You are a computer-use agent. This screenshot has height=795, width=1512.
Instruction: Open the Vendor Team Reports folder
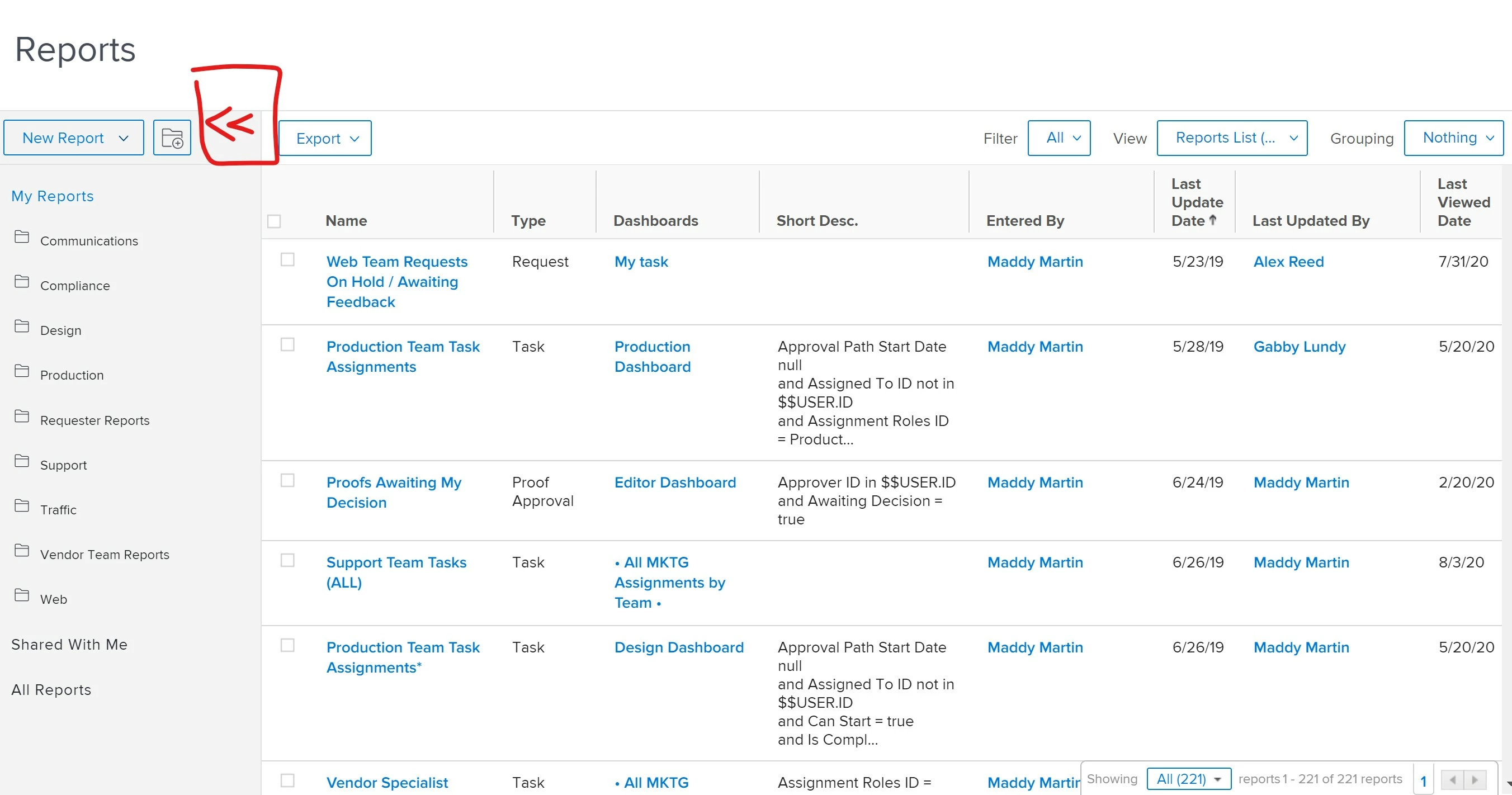pyautogui.click(x=105, y=555)
